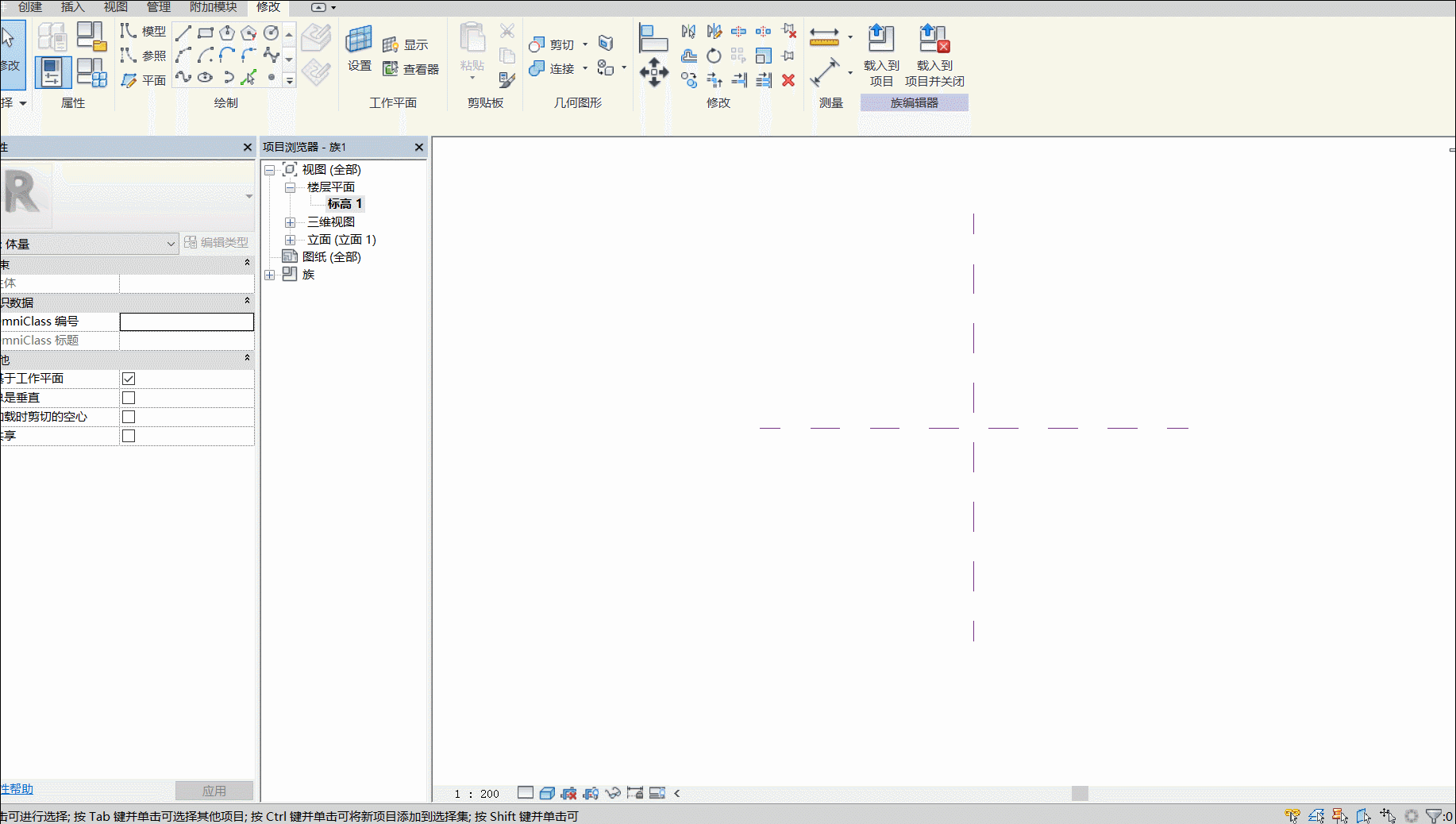Open the Set work plane tool (设置)

click(x=359, y=48)
